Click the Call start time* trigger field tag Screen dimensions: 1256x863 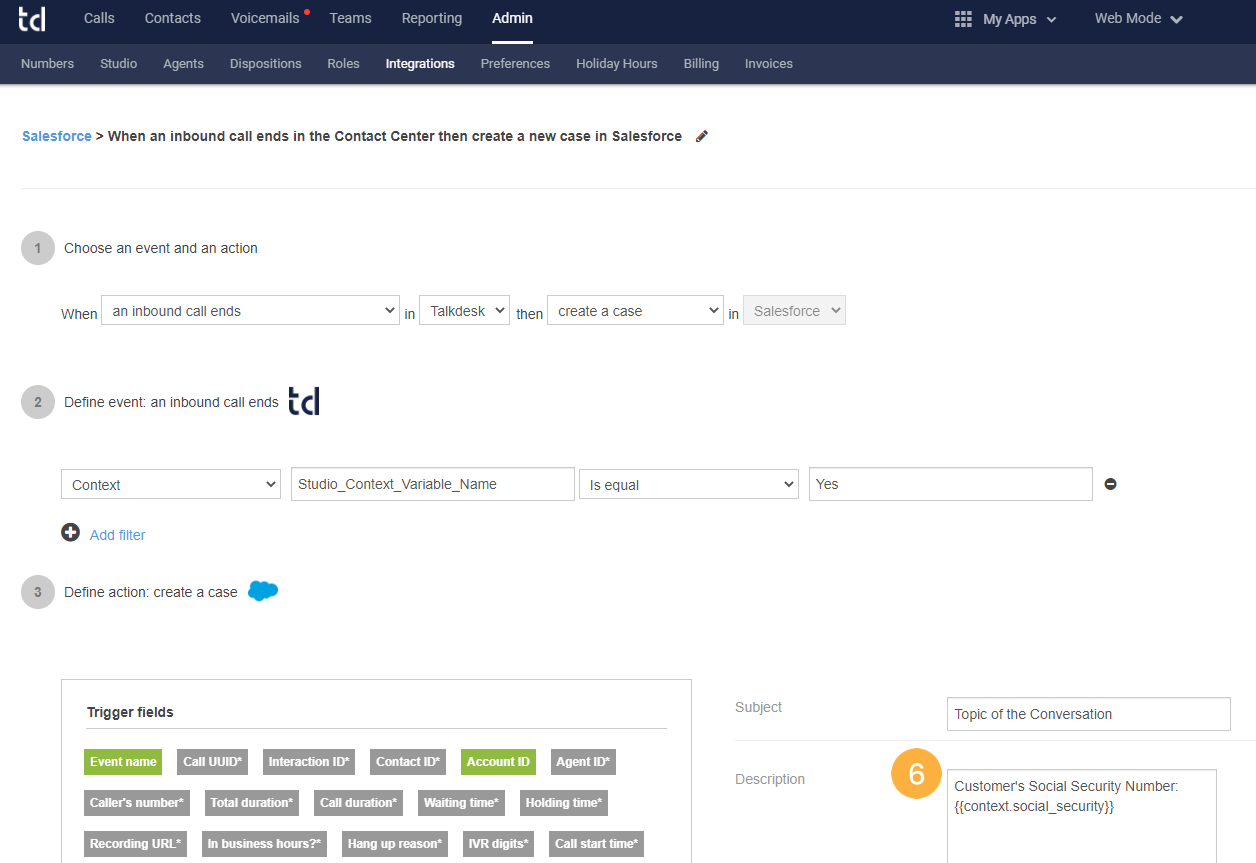point(597,844)
